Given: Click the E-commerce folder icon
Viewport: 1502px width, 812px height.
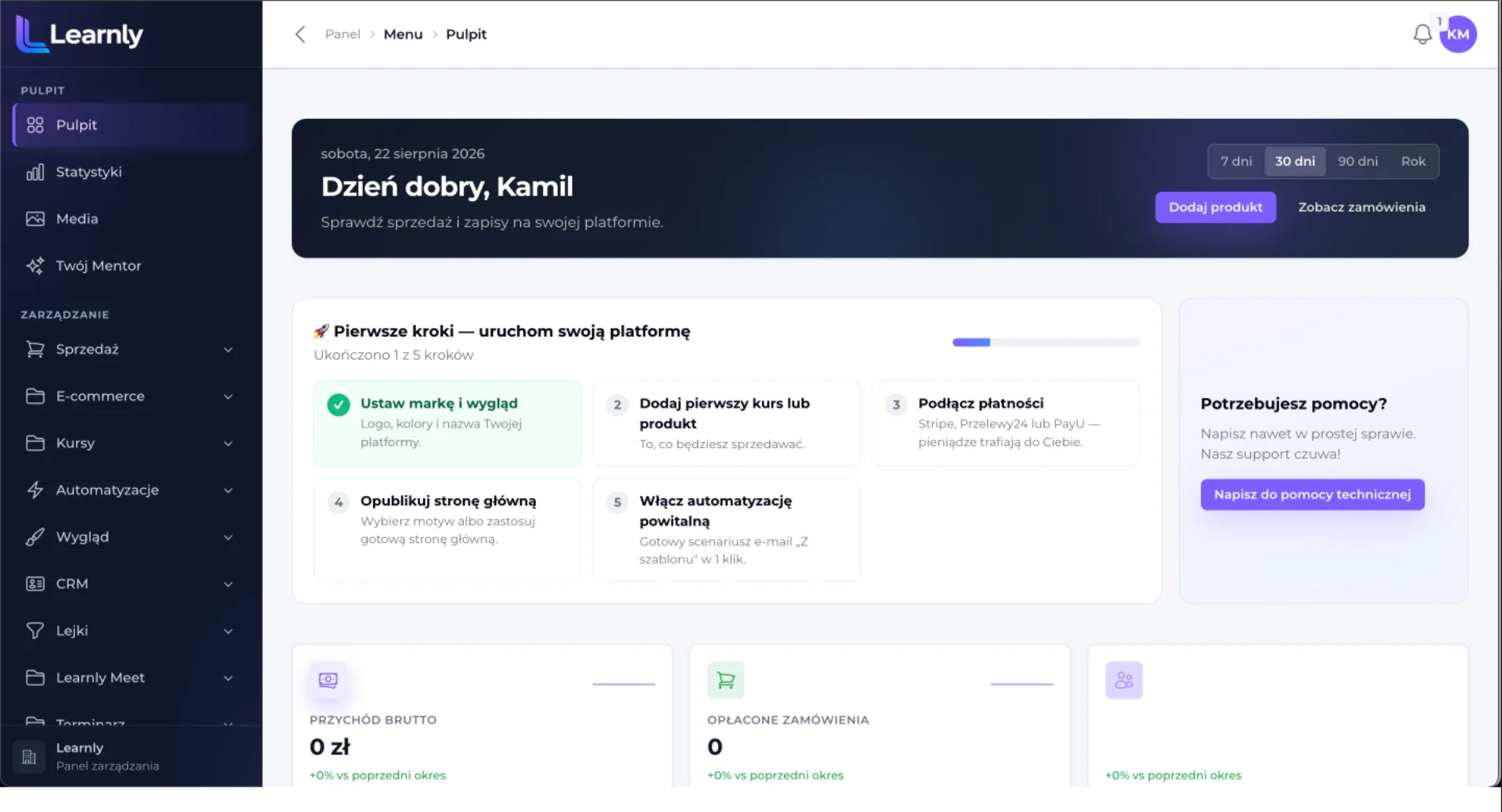Looking at the screenshot, I should click(35, 397).
